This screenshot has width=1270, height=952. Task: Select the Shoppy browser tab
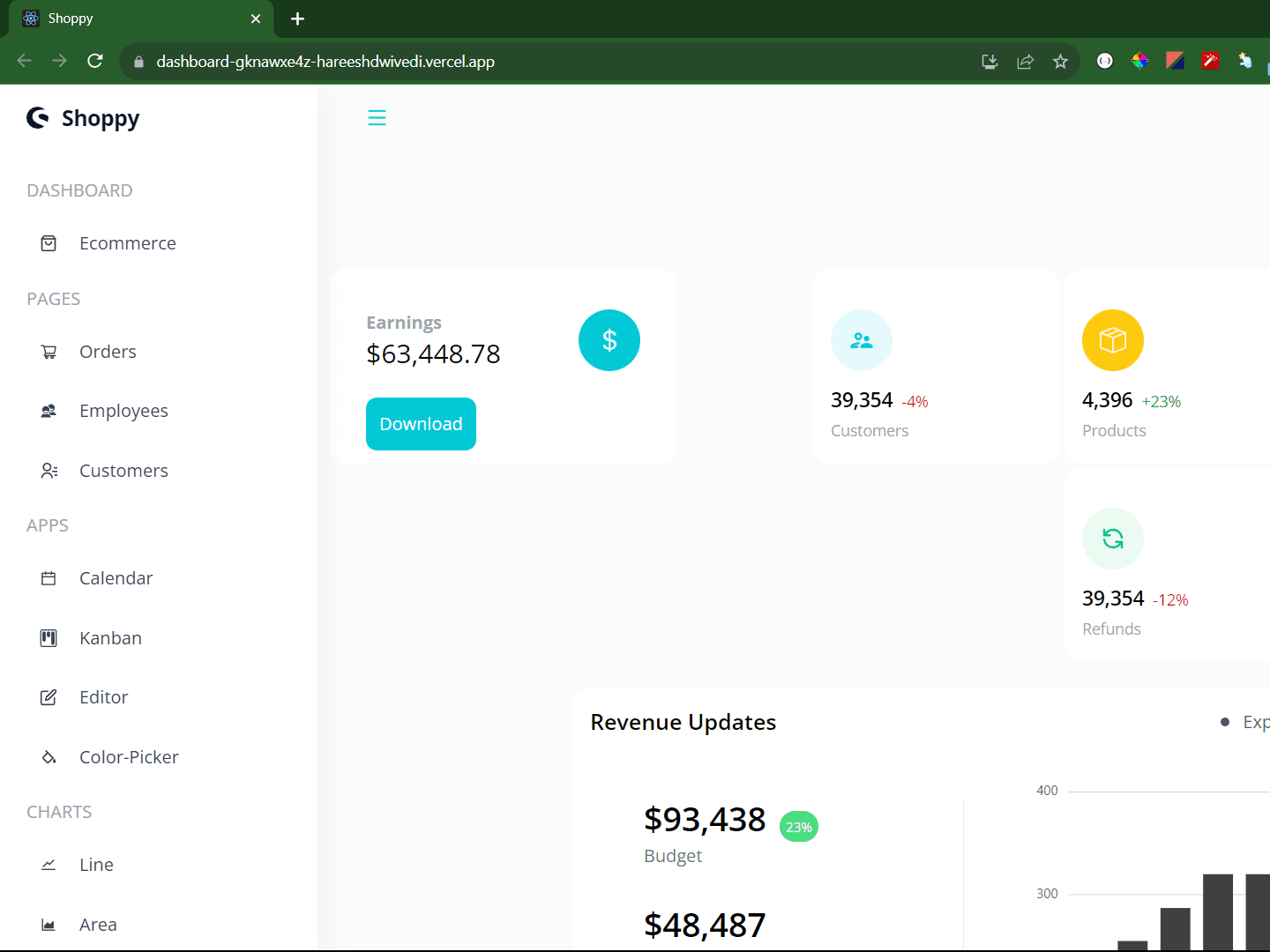point(141,19)
